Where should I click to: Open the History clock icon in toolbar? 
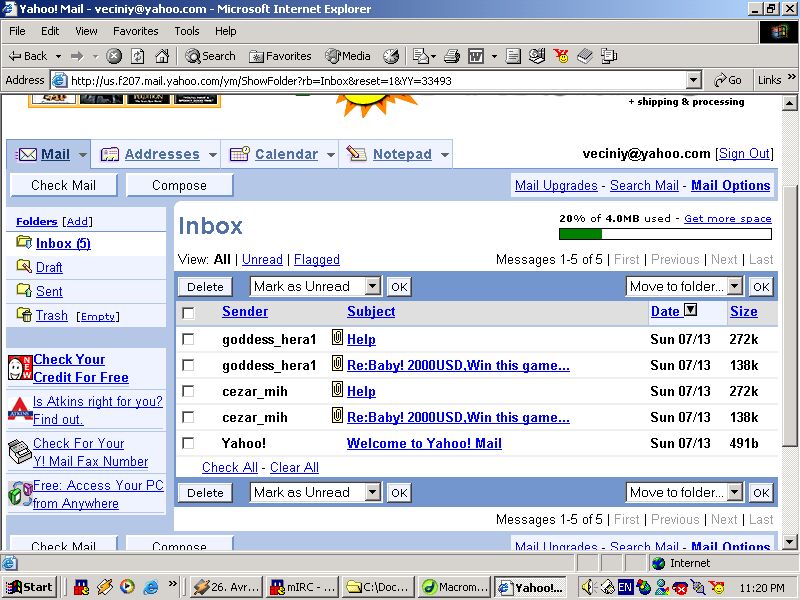click(391, 56)
